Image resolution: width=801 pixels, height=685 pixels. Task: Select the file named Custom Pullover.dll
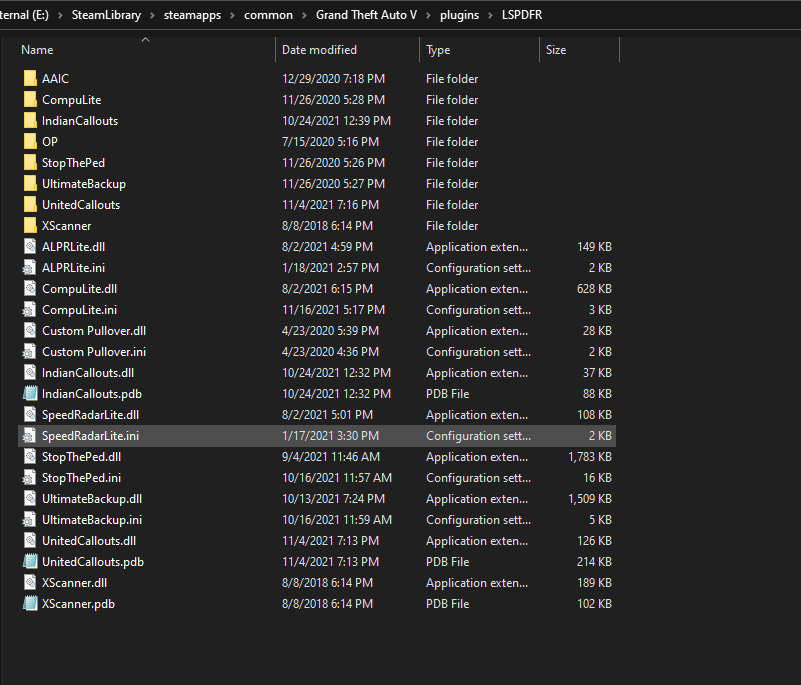94,330
